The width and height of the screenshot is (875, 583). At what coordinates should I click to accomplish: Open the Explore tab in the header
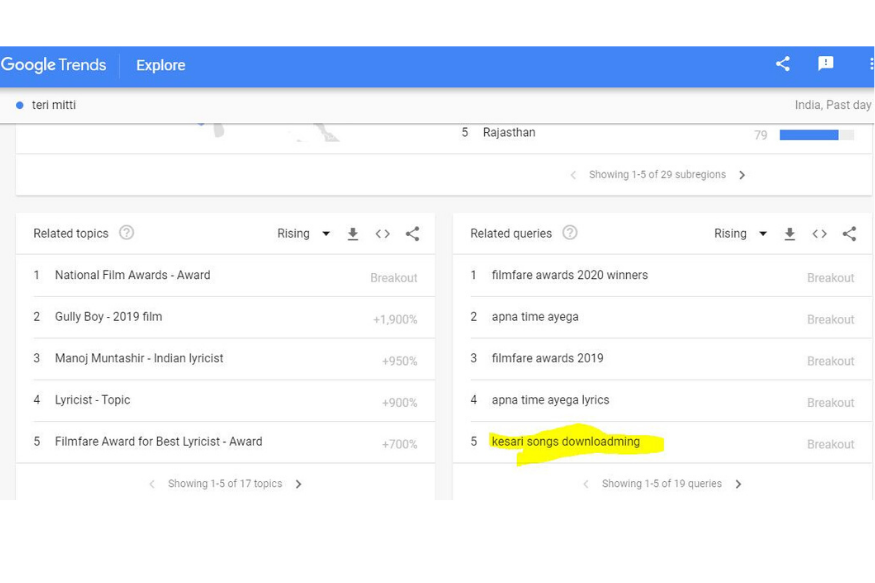160,65
